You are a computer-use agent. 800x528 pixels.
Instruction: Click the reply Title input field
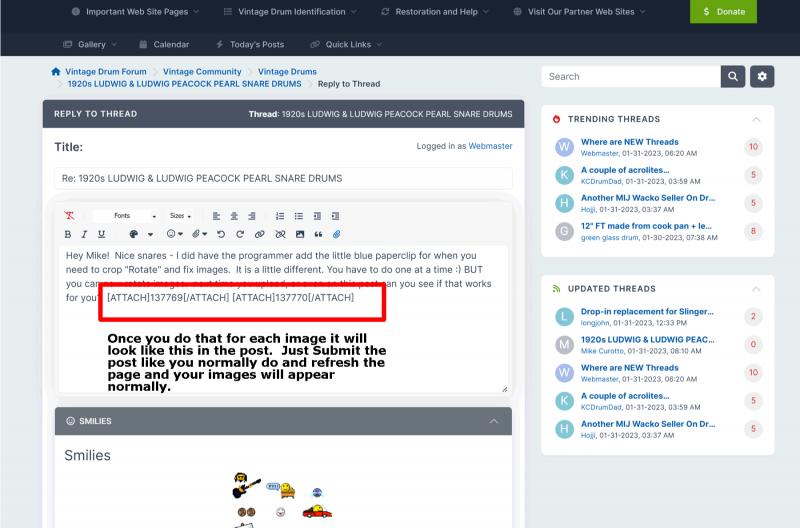coord(283,178)
